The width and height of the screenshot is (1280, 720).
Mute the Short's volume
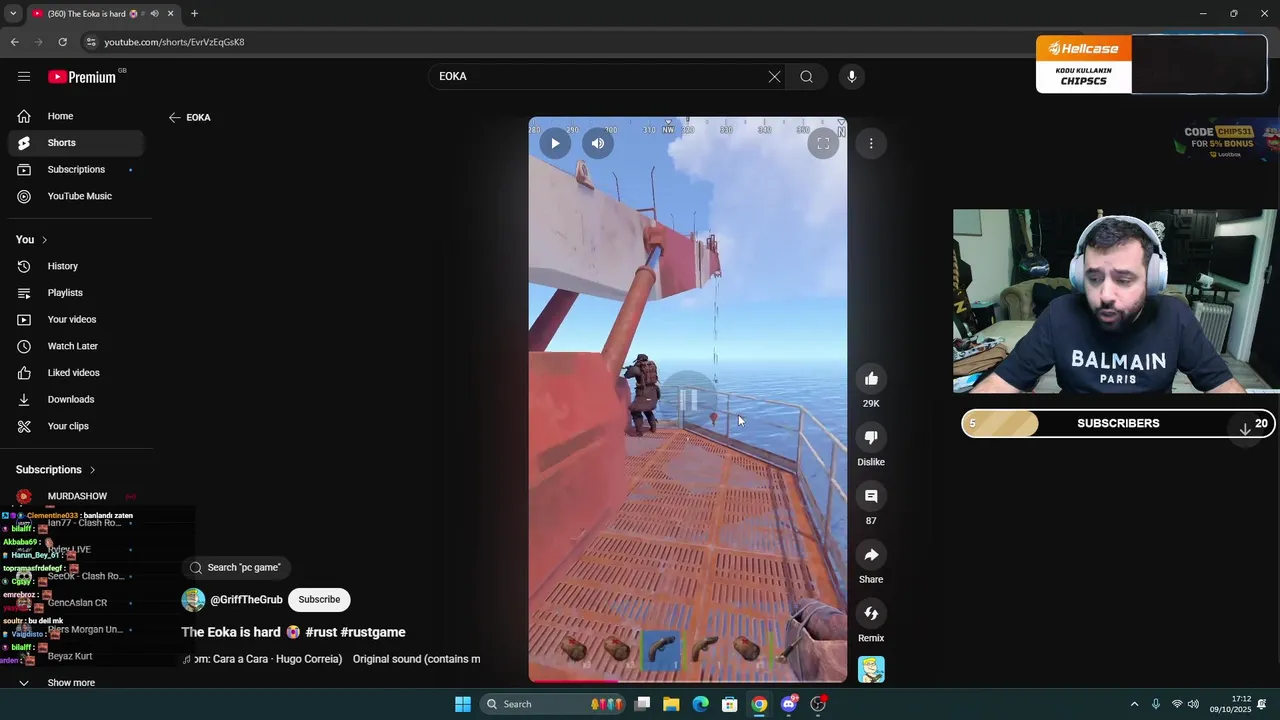click(598, 143)
